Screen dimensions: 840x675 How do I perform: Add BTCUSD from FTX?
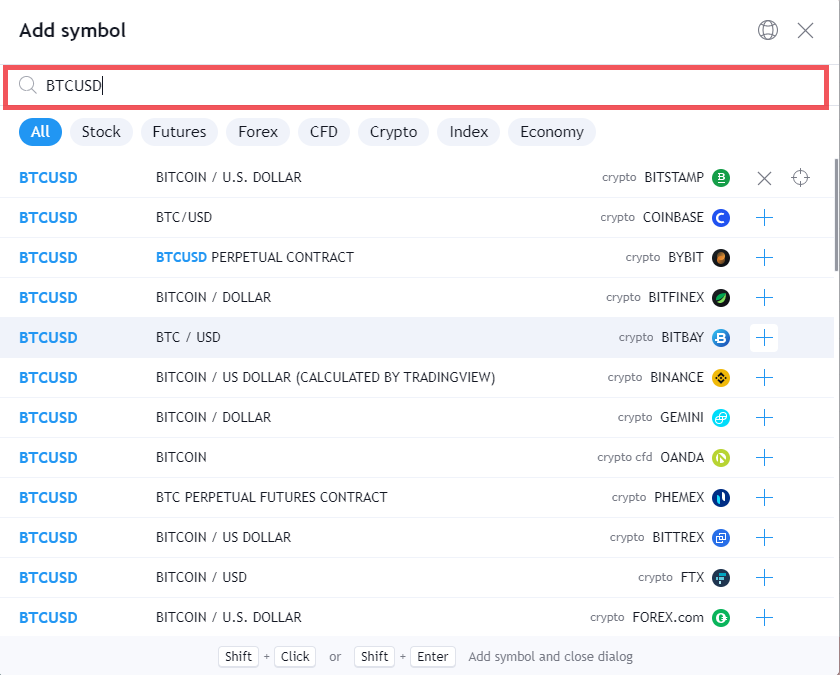[x=764, y=578]
